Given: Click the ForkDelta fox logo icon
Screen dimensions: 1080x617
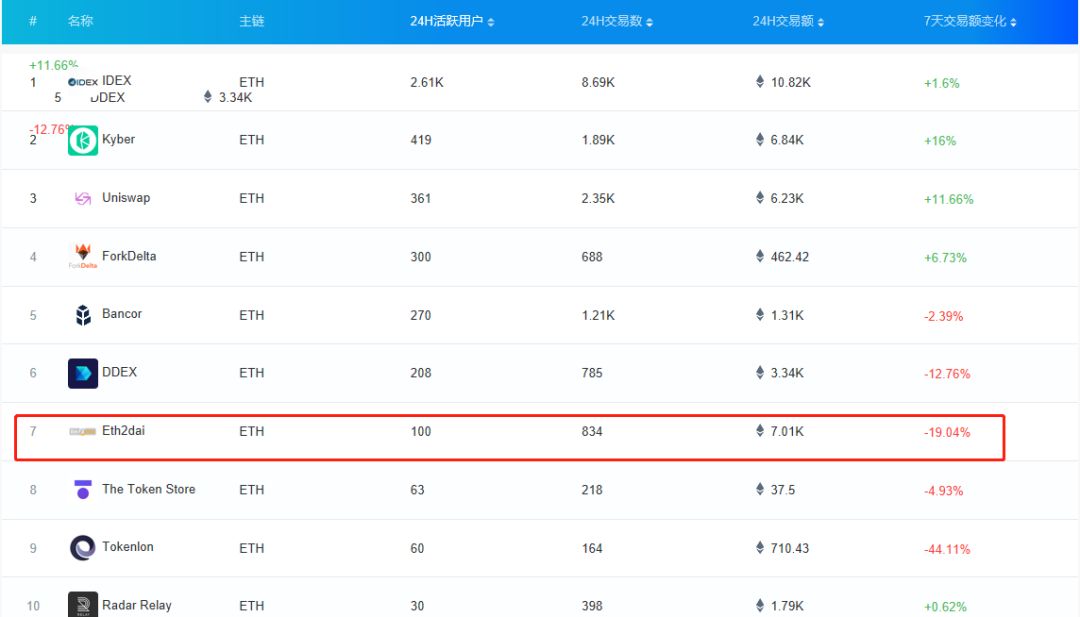Looking at the screenshot, I should point(83,255).
